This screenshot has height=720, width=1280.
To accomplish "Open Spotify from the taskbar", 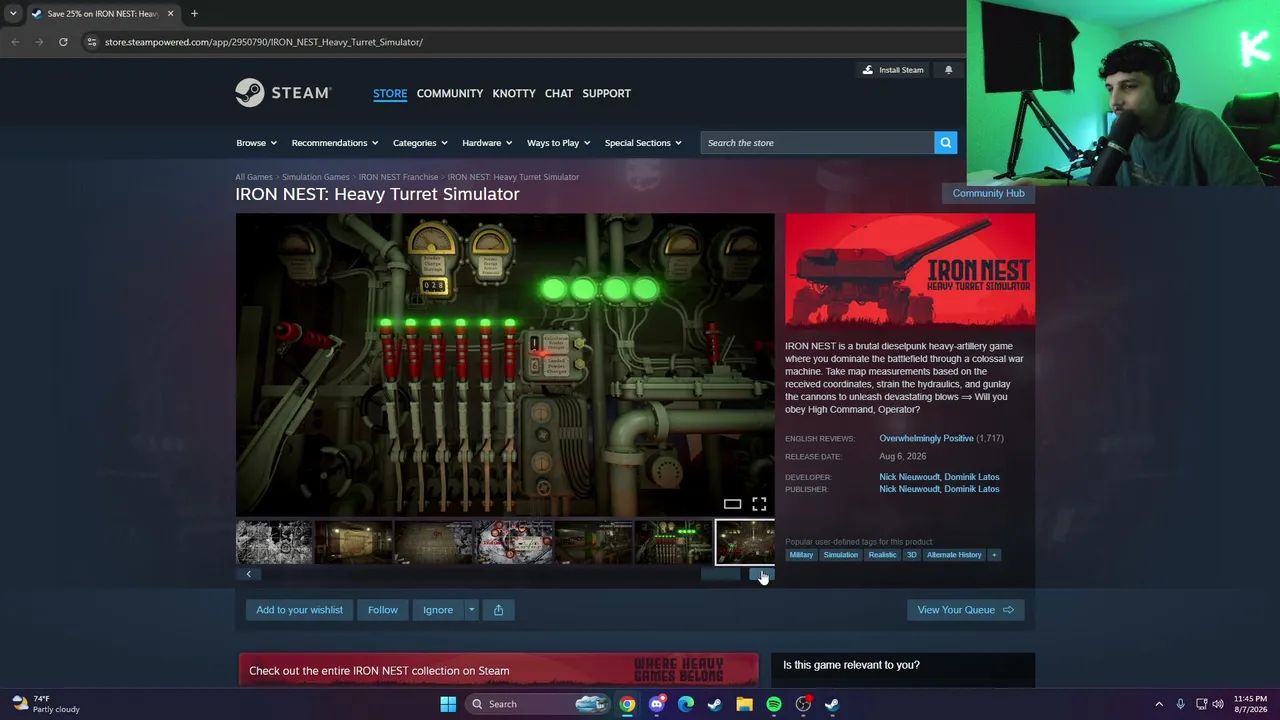I will pos(773,704).
